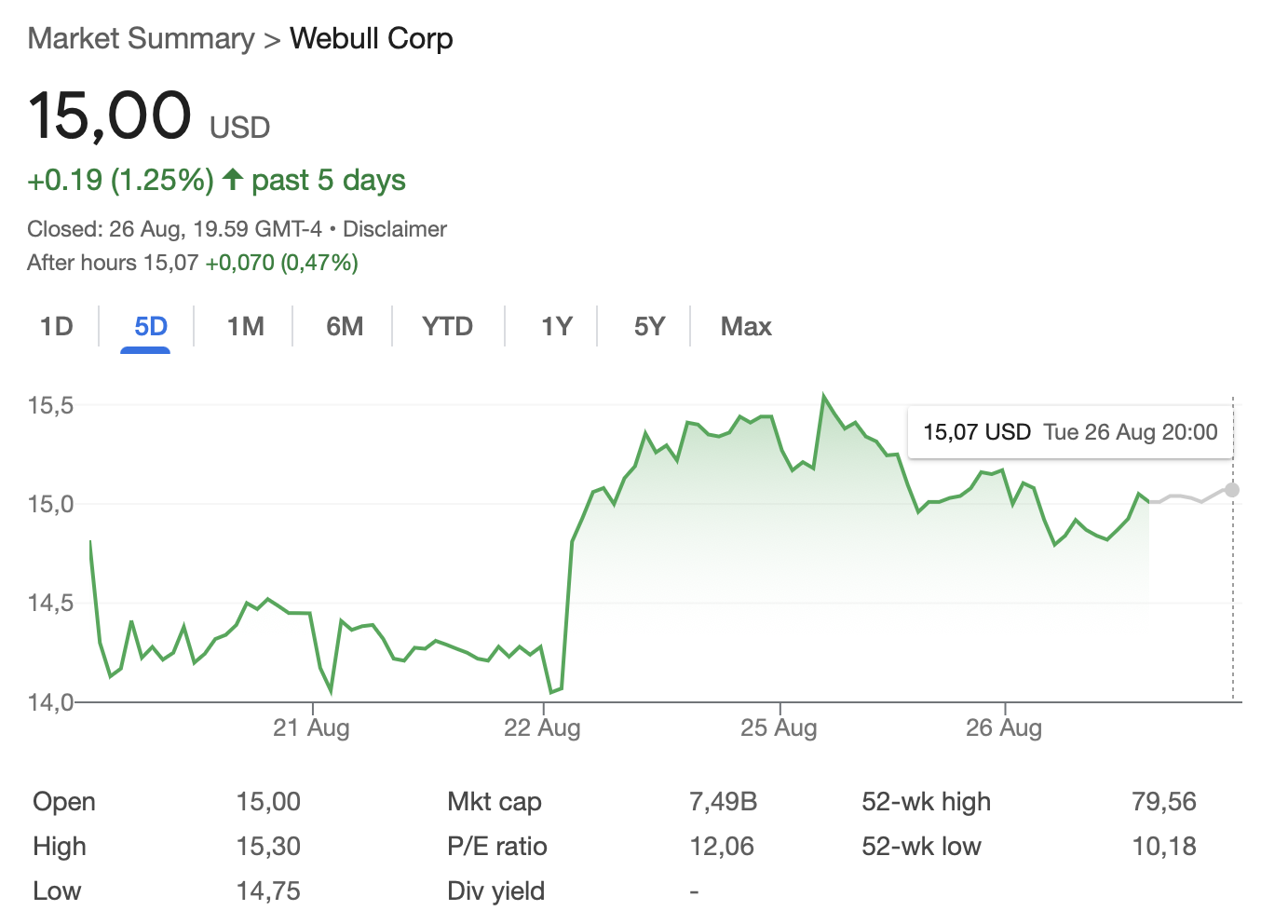Switch chart to 6M range
The height and width of the screenshot is (924, 1288).
345,326
